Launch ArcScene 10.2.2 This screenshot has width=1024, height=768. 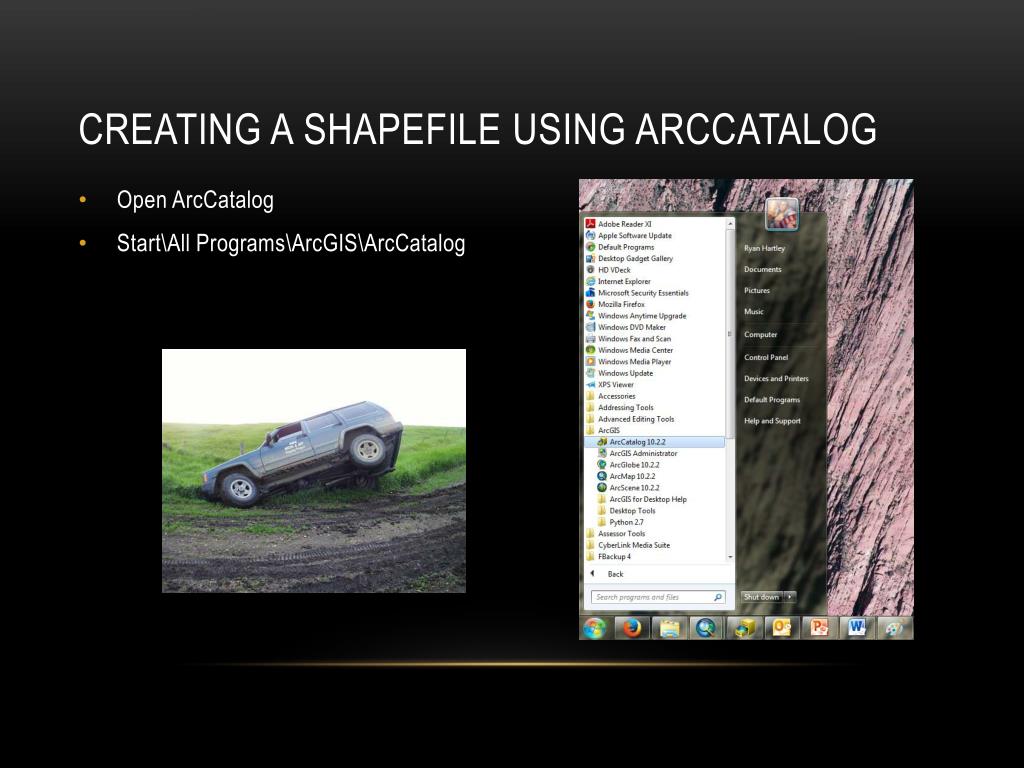tap(629, 488)
